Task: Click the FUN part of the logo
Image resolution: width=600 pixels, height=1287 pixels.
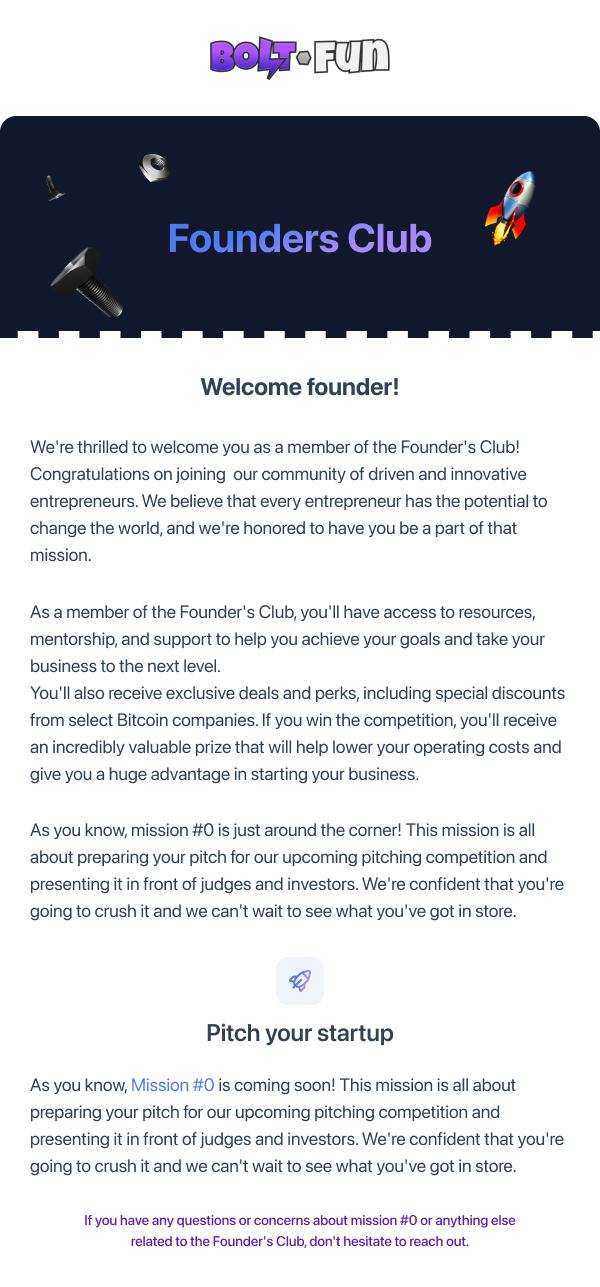Action: pos(352,56)
